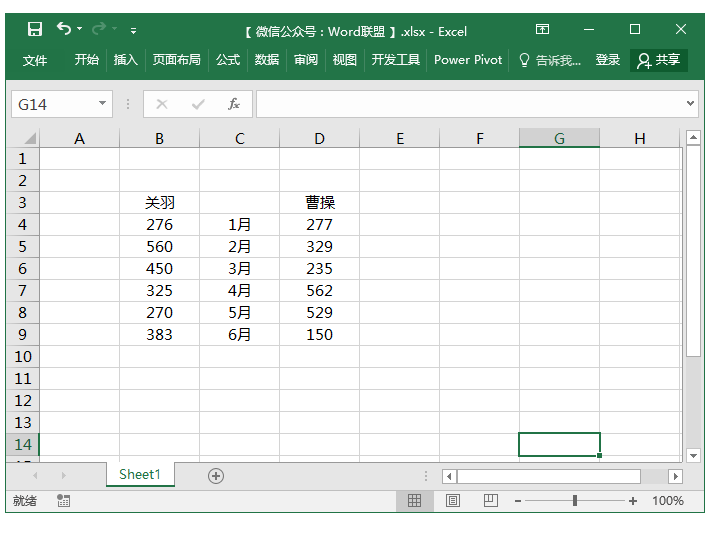Open Insert Function via the fx icon
Image resolution: width=710 pixels, height=537 pixels.
(x=234, y=104)
